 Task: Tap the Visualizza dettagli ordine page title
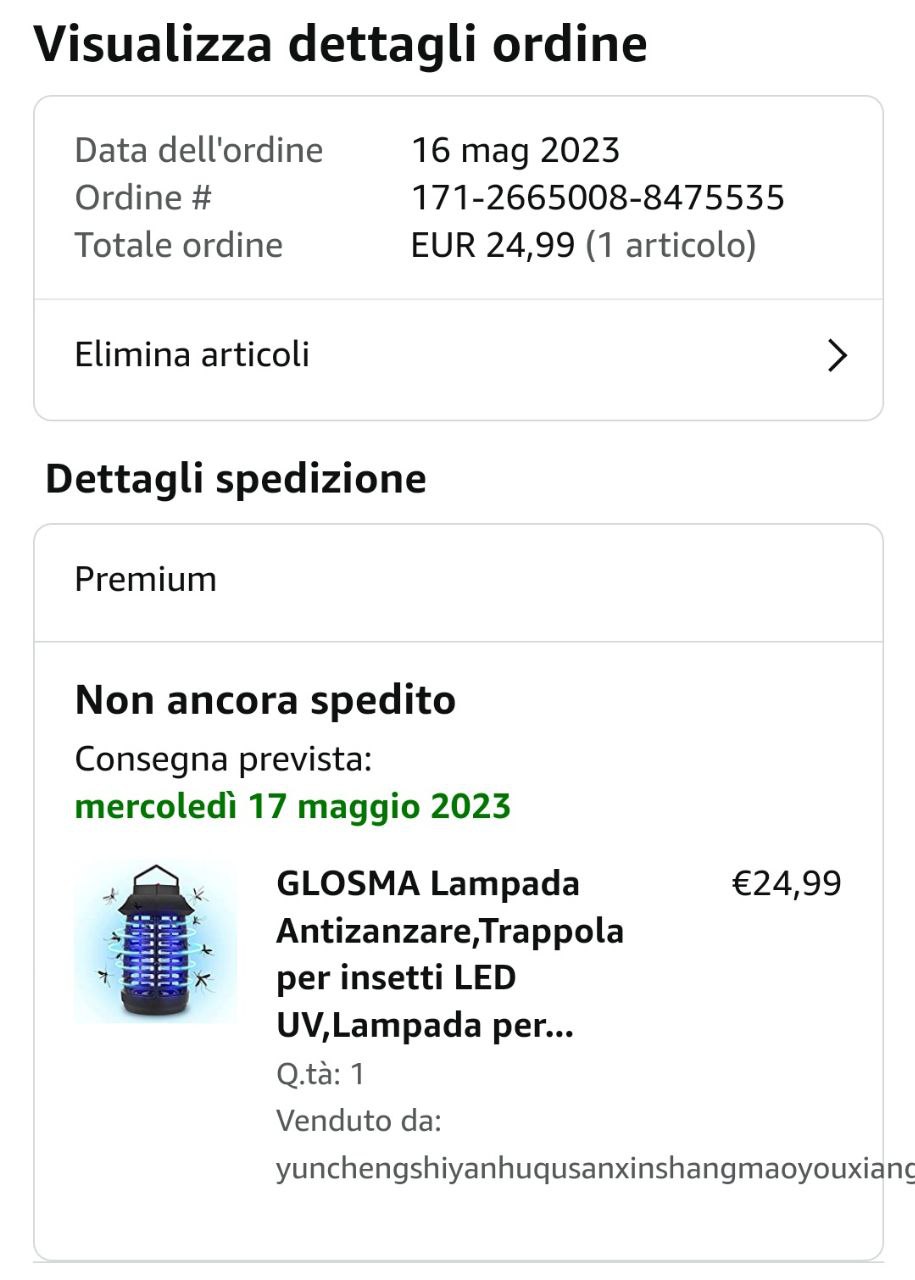click(x=340, y=45)
